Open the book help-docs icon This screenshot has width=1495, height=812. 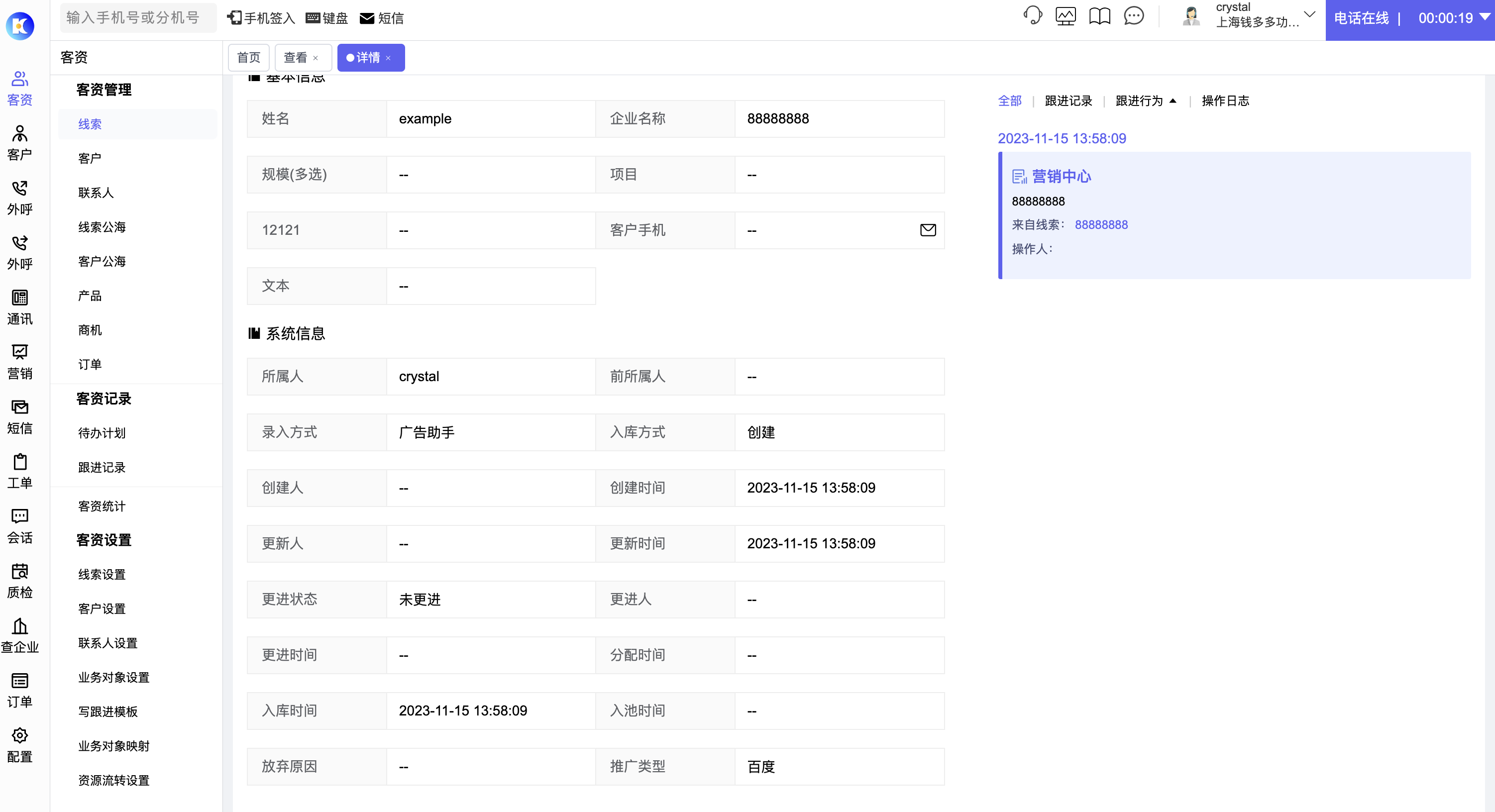pyautogui.click(x=1099, y=15)
